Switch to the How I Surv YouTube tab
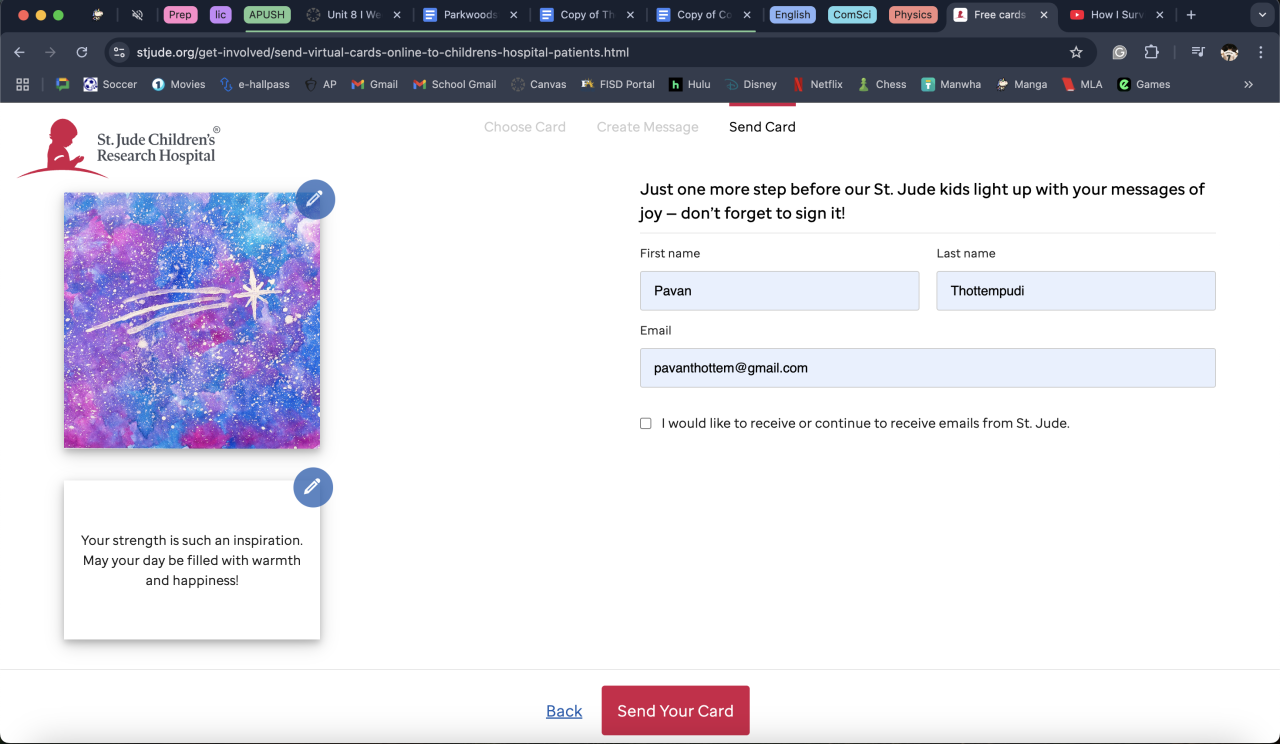This screenshot has width=1280, height=744. [1117, 15]
